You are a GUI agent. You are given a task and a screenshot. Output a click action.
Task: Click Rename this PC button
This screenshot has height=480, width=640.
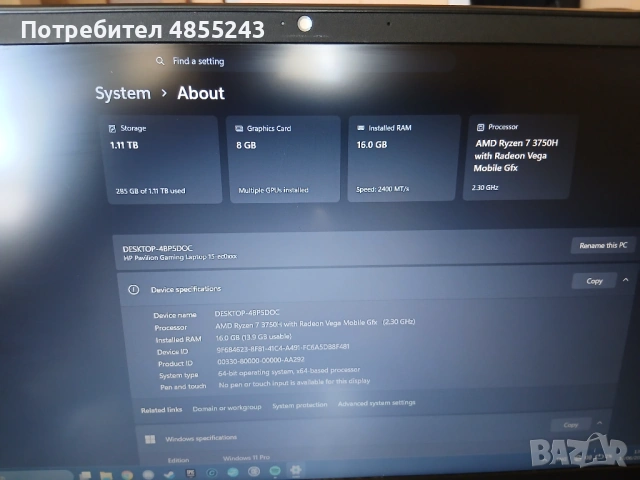[603, 245]
